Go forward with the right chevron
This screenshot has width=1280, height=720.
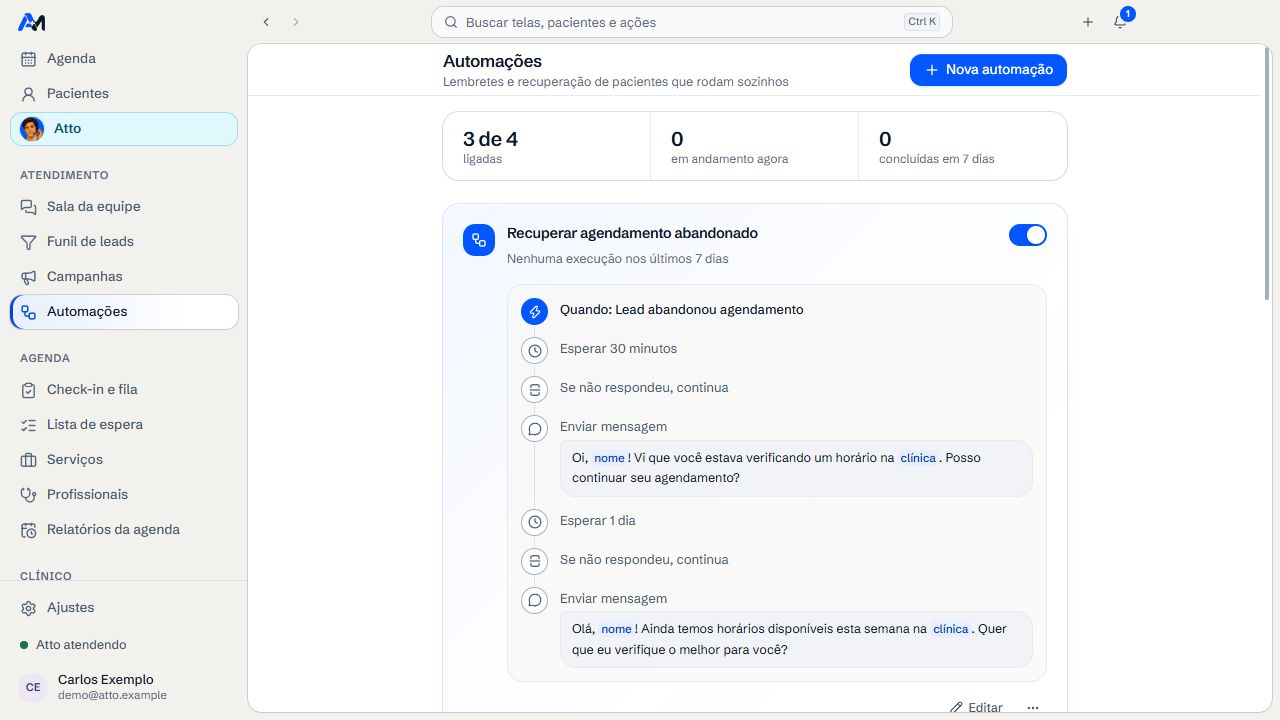pos(296,22)
